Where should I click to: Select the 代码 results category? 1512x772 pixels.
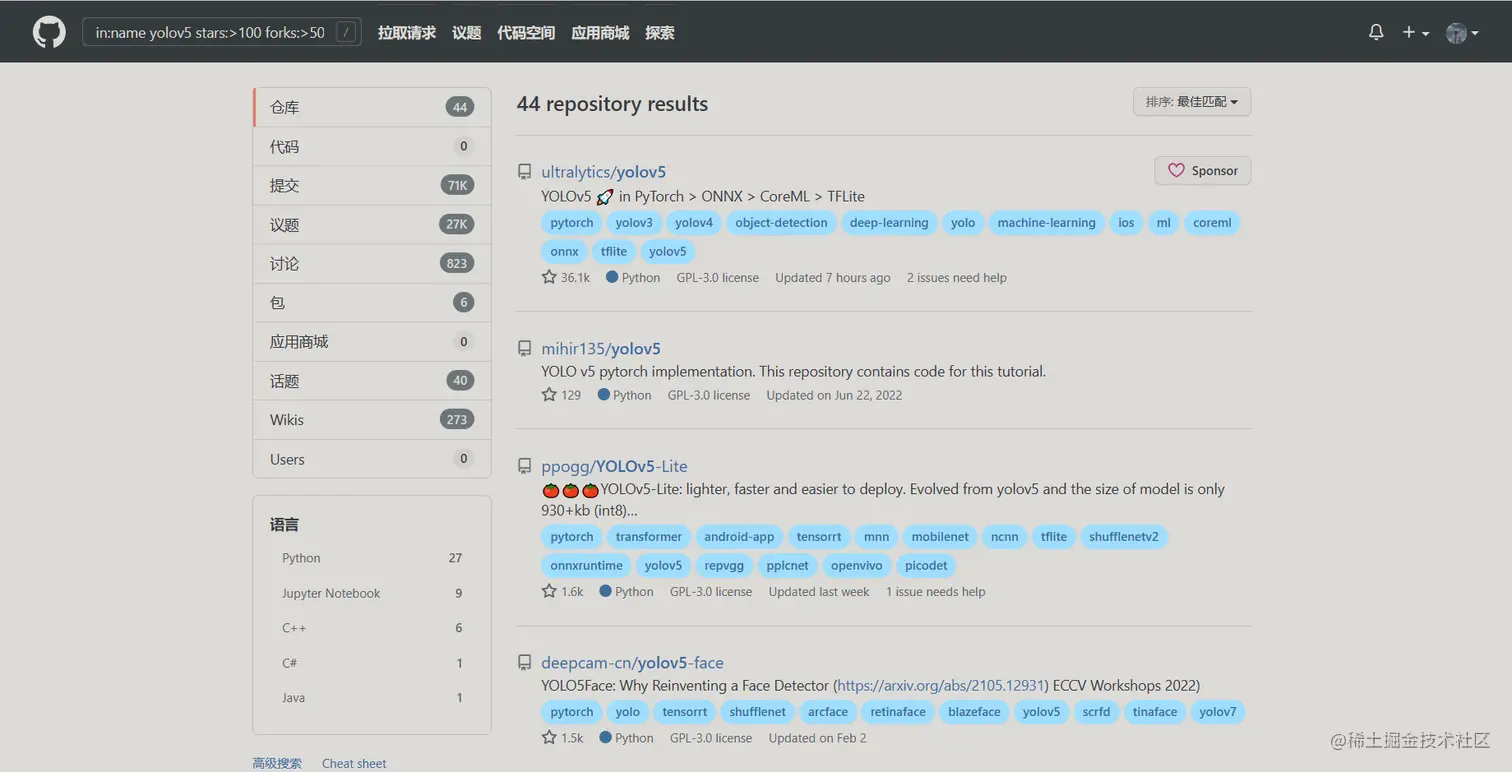372,146
